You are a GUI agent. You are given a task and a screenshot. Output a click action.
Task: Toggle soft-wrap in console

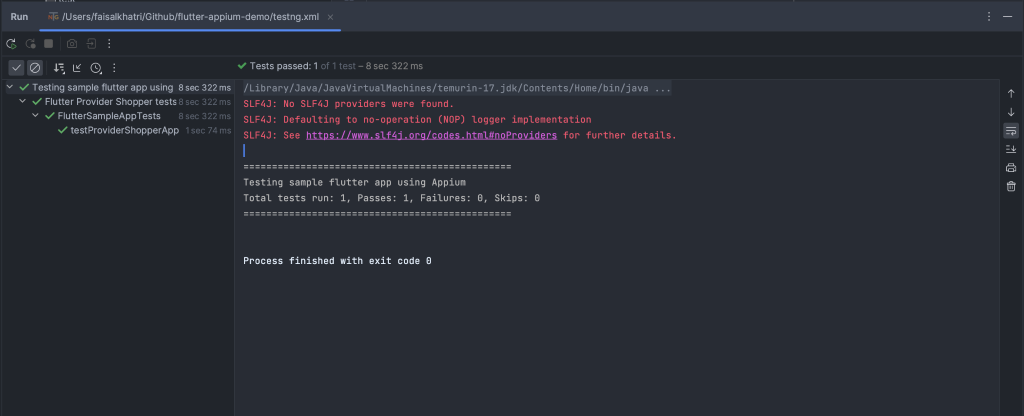click(x=1011, y=131)
